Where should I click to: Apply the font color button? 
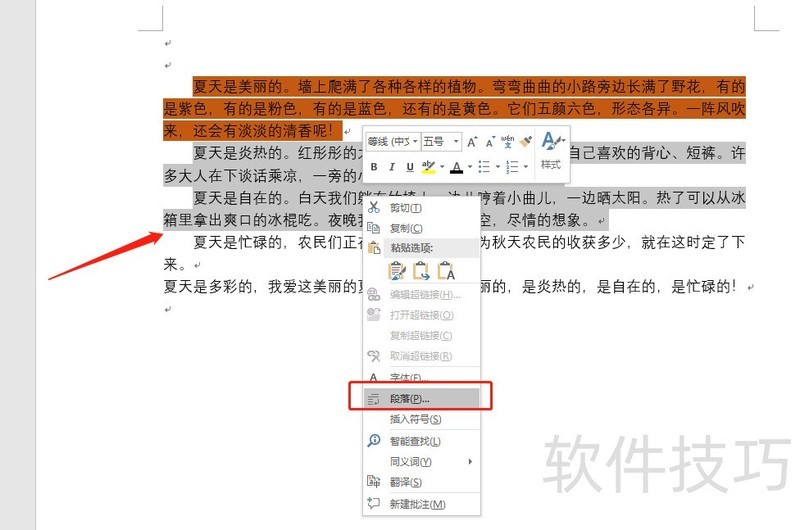(x=457, y=167)
